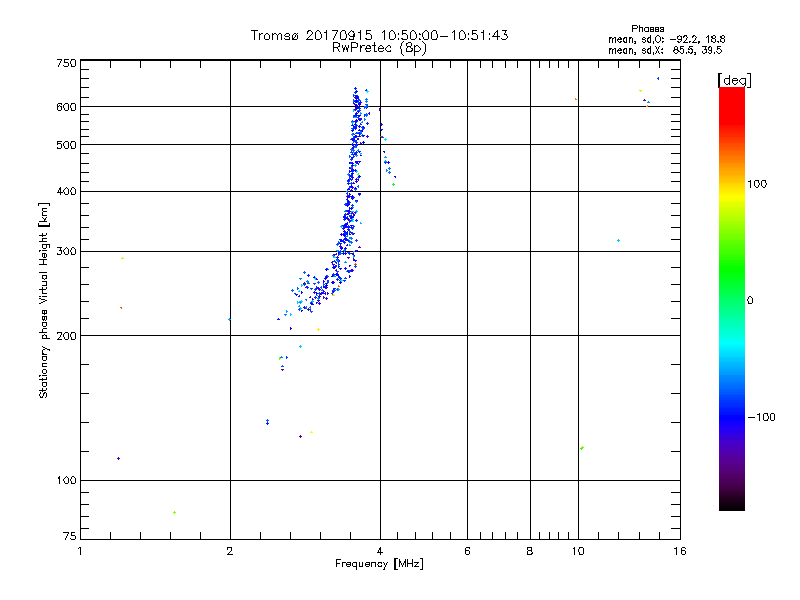Screen dimensions: 800x600
Task: Click the y-axis tick label "300"
Action: coord(66,252)
